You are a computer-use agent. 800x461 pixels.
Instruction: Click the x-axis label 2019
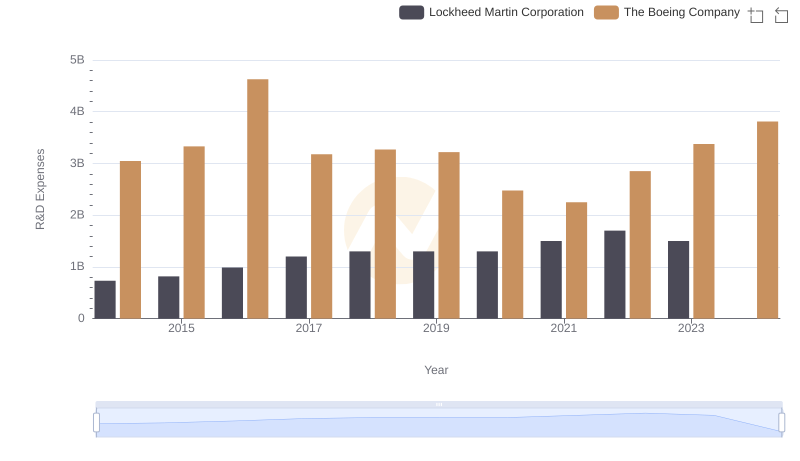pyautogui.click(x=436, y=328)
